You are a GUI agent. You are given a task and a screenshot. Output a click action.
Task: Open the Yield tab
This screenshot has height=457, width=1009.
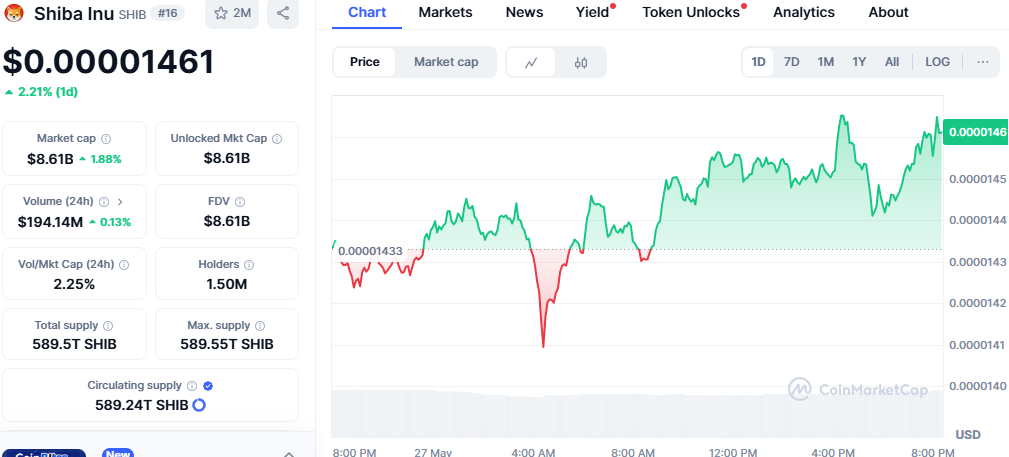pos(593,12)
